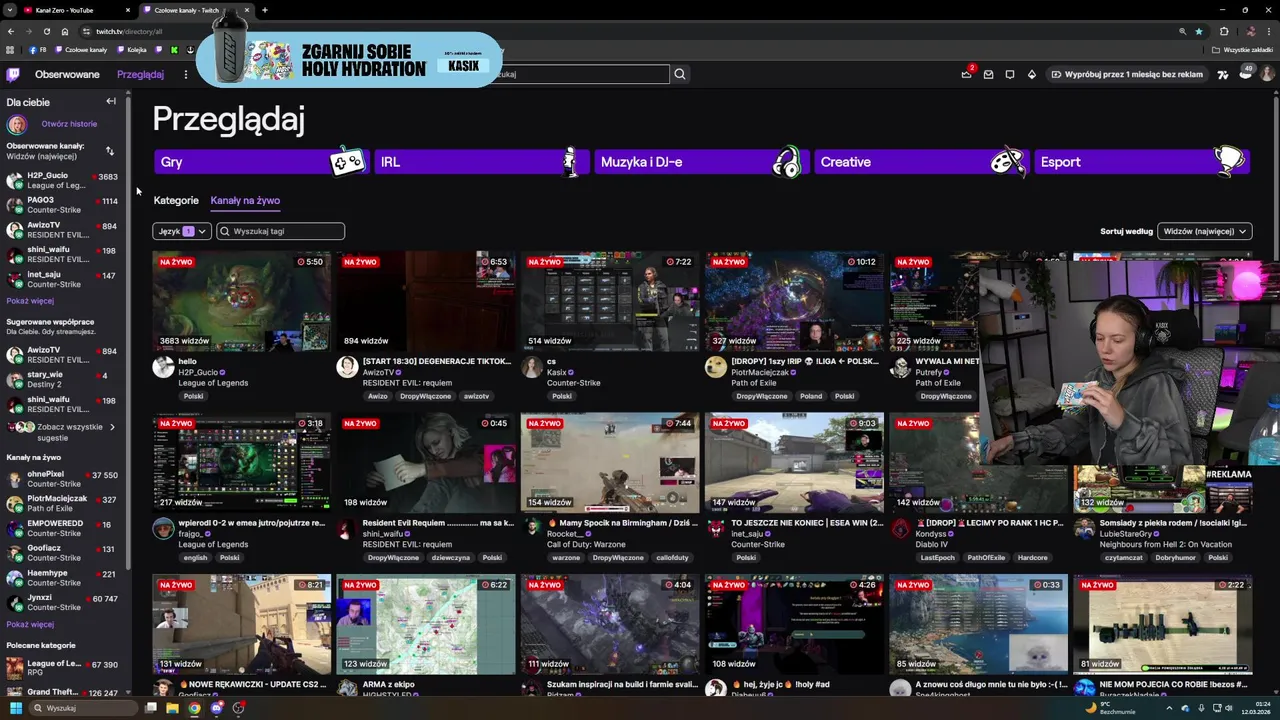Open the Kick bookmark icon
The image size is (1280, 720).
click(174, 50)
